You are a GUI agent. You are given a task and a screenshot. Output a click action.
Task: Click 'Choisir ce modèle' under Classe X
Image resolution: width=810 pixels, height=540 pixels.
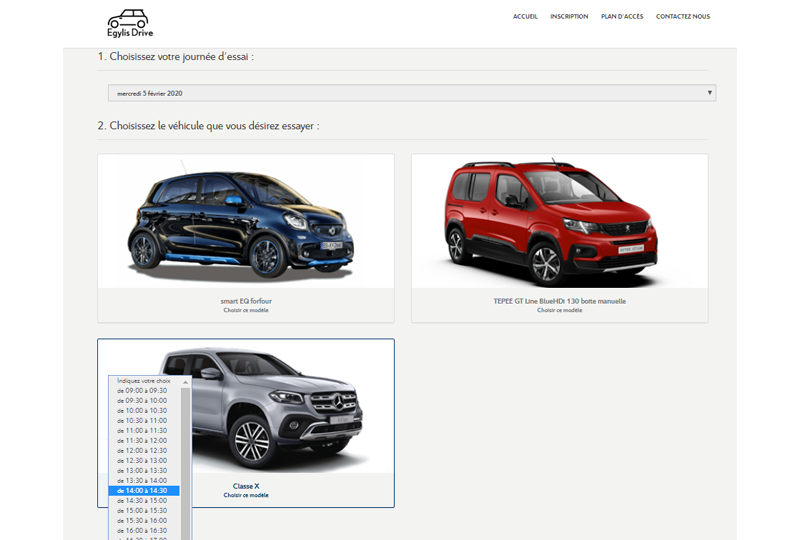pyautogui.click(x=246, y=495)
